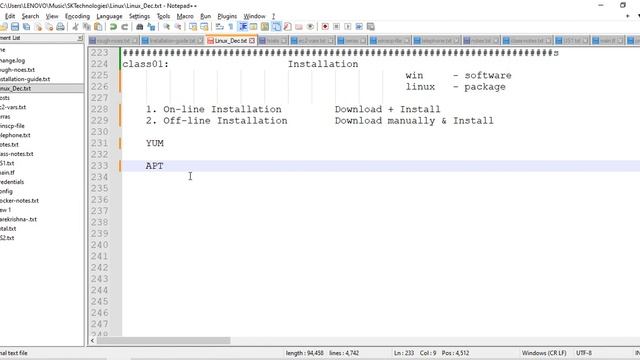The height and width of the screenshot is (360, 640).
Task: Expand the Window menu
Action: [254, 16]
